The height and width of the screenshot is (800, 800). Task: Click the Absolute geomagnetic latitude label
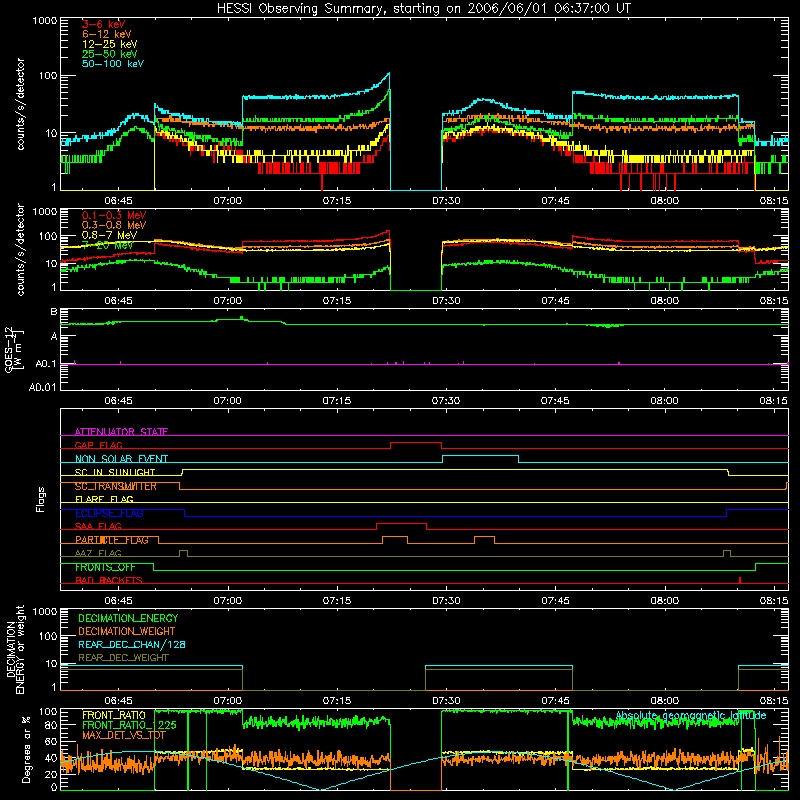(x=691, y=716)
